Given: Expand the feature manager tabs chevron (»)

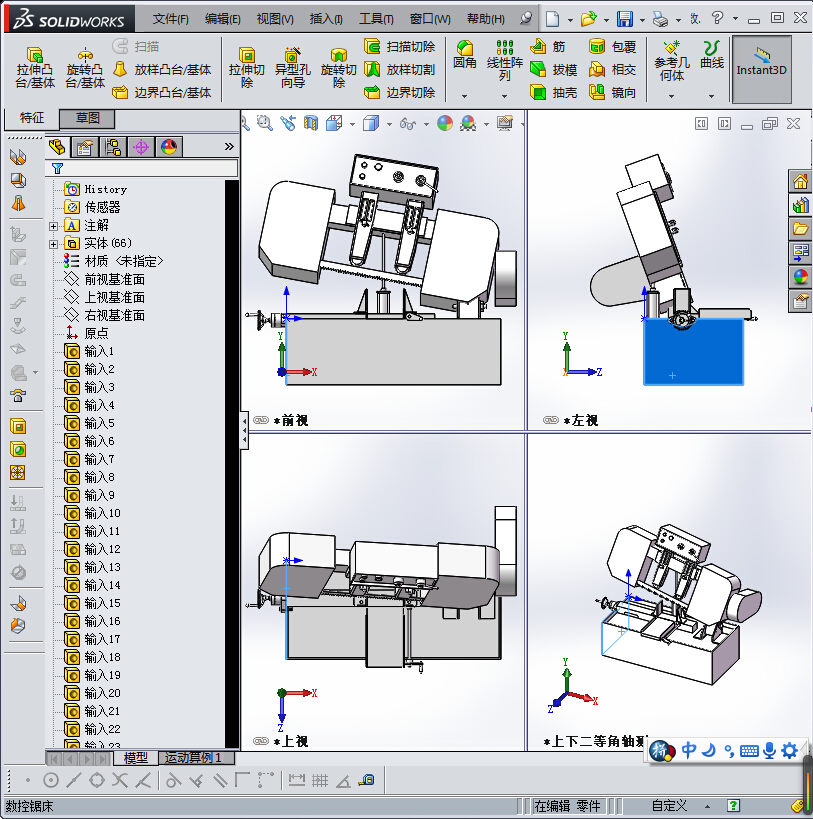Looking at the screenshot, I should click(x=229, y=146).
